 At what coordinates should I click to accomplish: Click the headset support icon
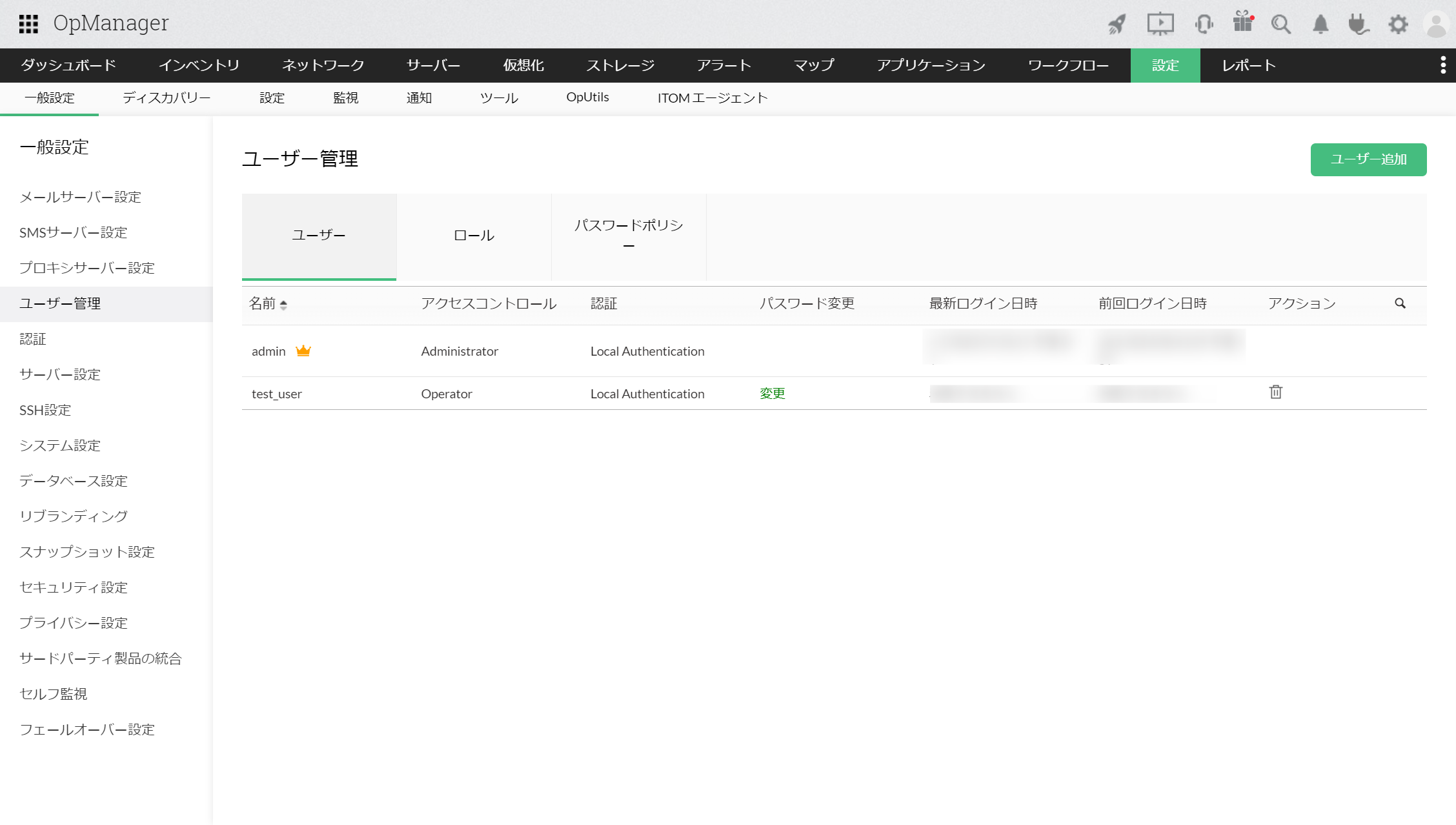[x=1203, y=23]
